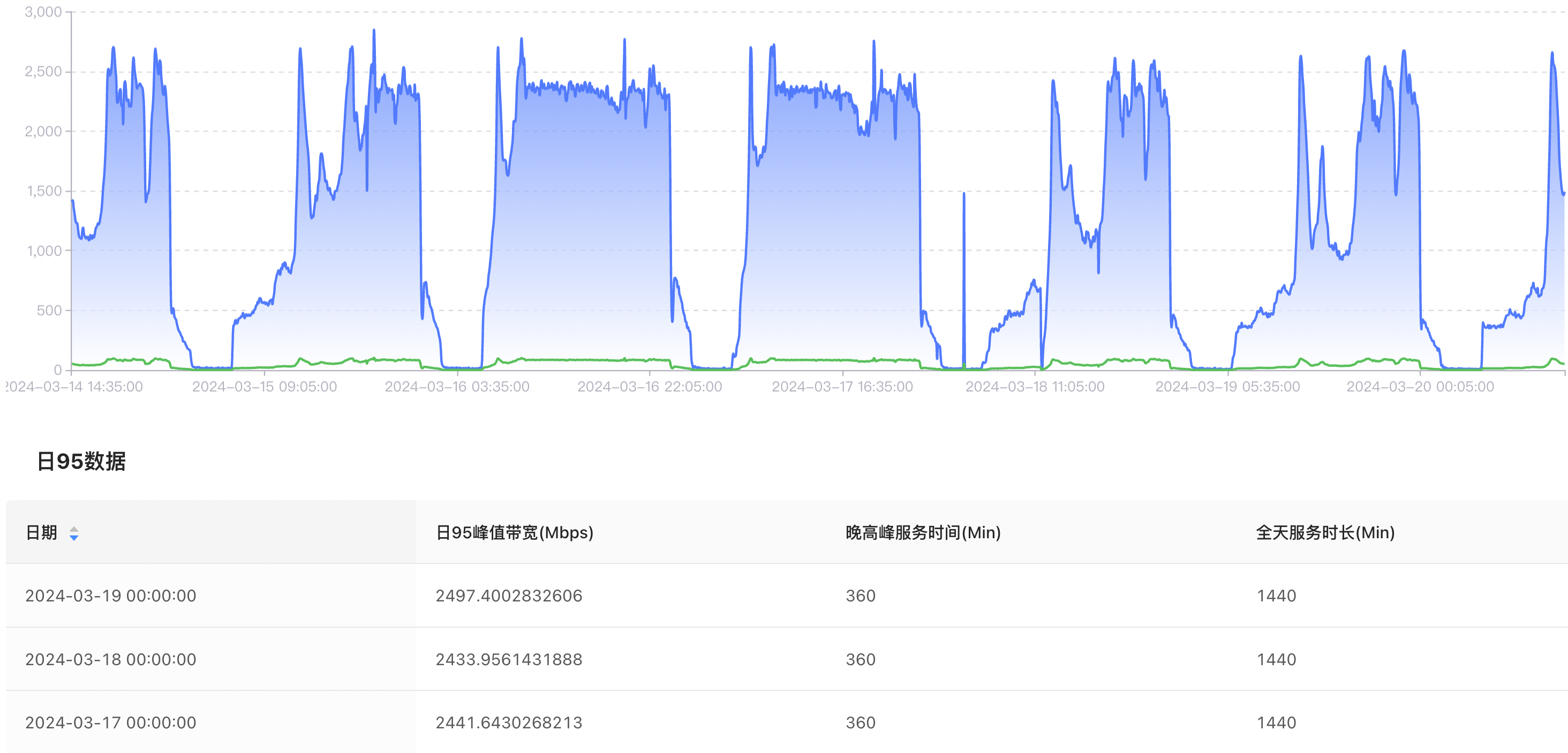Click x-axis label 2024-03-19 05:35:00
Image resolution: width=1568 pixels, height=753 pixels.
[1228, 387]
